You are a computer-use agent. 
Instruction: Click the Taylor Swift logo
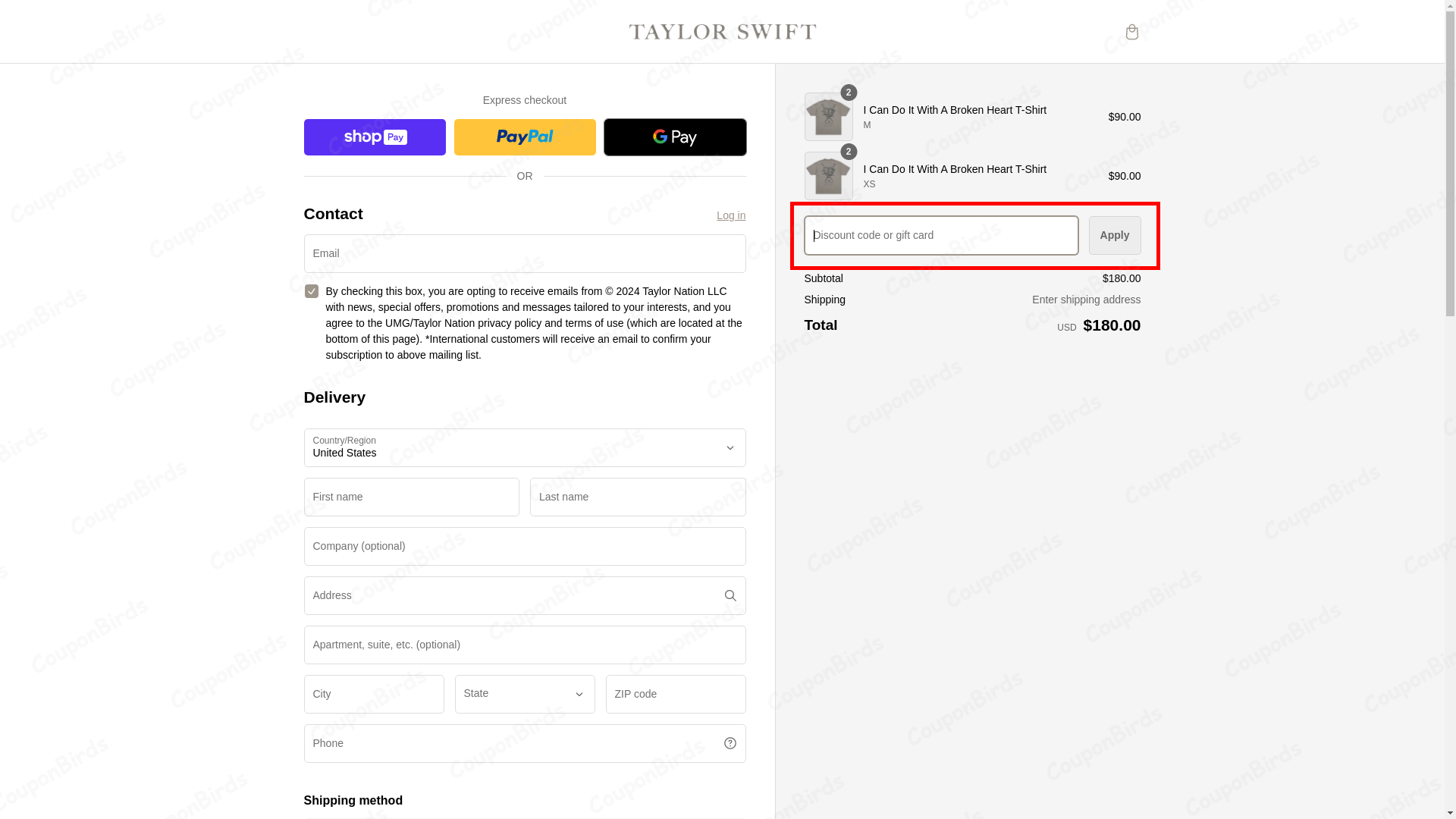click(x=722, y=31)
